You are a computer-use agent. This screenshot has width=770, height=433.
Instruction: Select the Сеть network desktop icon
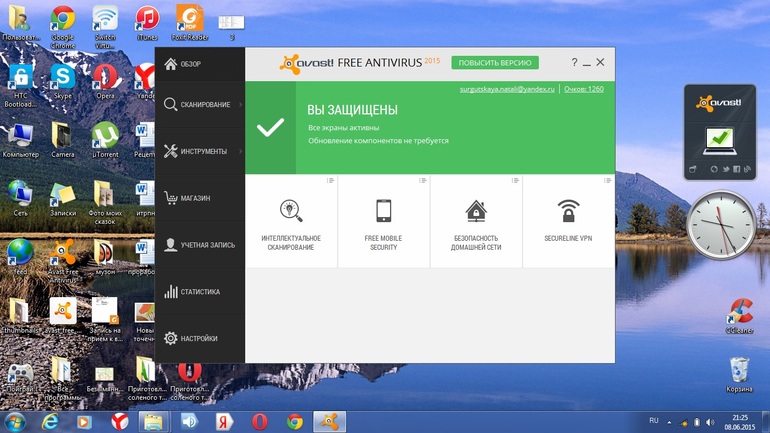[21, 198]
